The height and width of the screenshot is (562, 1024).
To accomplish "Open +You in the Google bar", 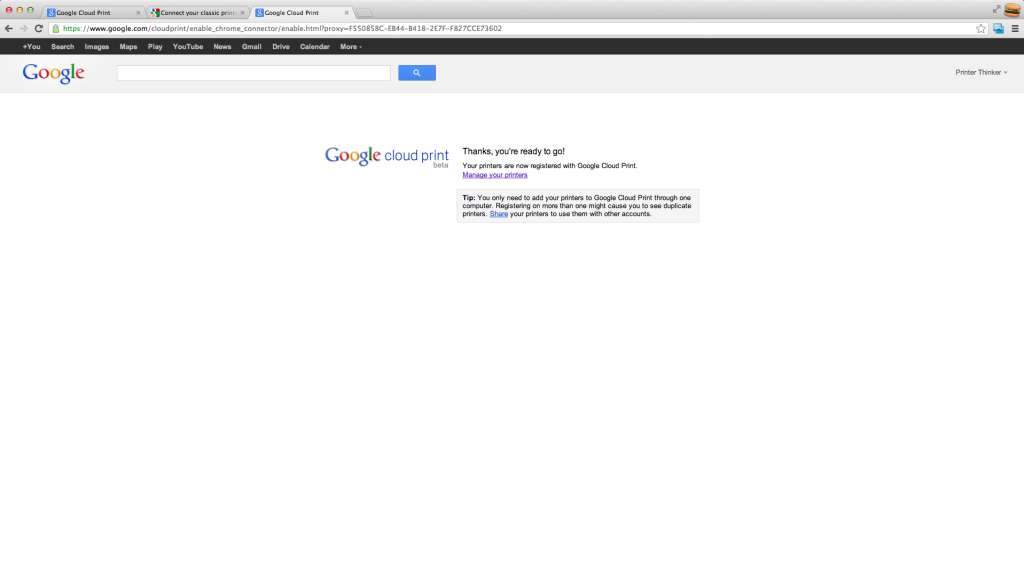I will point(31,47).
